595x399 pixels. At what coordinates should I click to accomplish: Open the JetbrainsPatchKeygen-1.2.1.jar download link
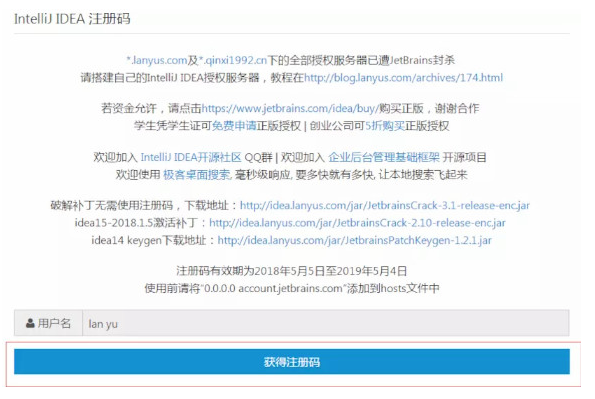pyautogui.click(x=354, y=240)
